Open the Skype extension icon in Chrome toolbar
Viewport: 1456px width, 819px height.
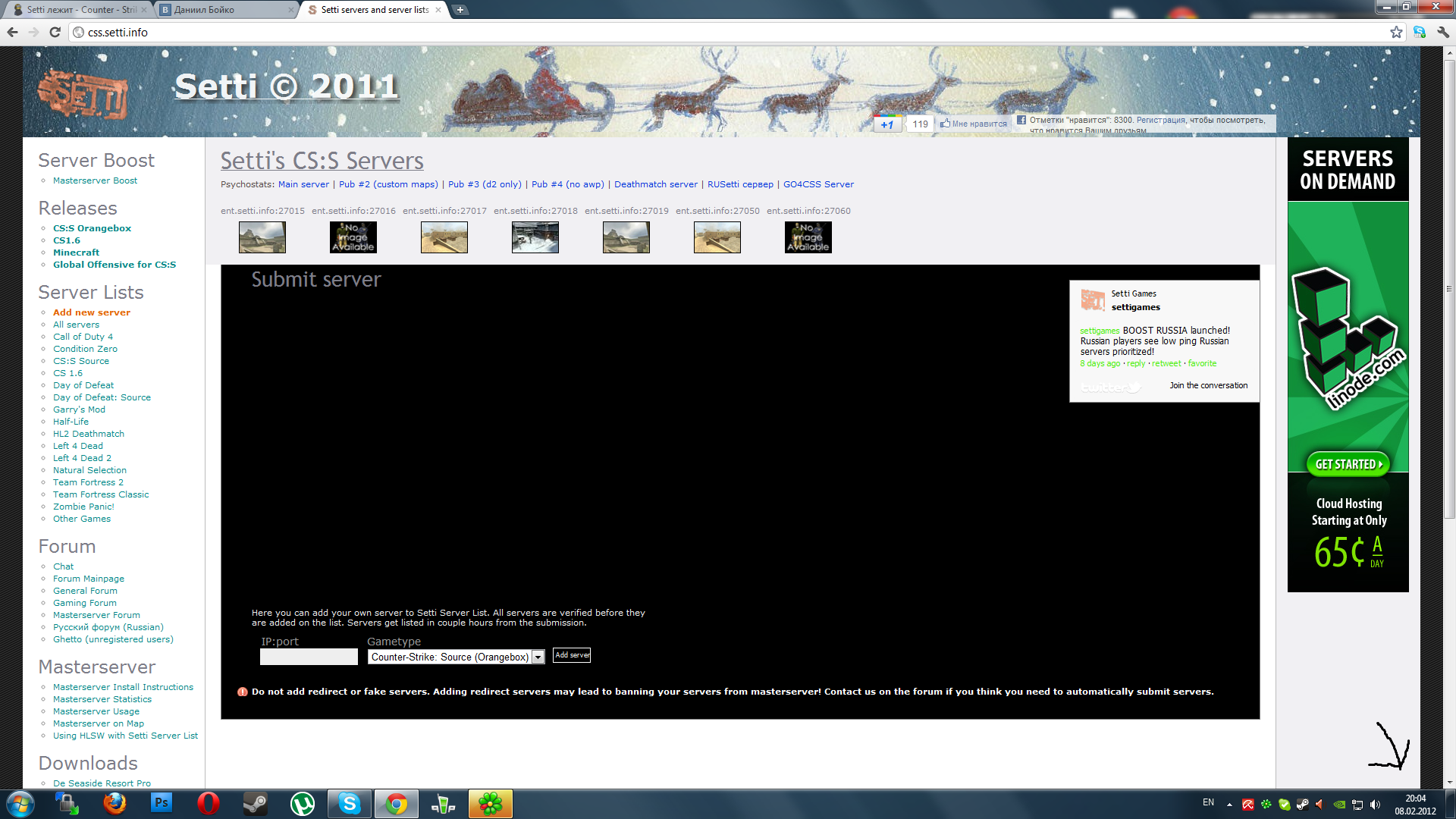(x=1420, y=32)
